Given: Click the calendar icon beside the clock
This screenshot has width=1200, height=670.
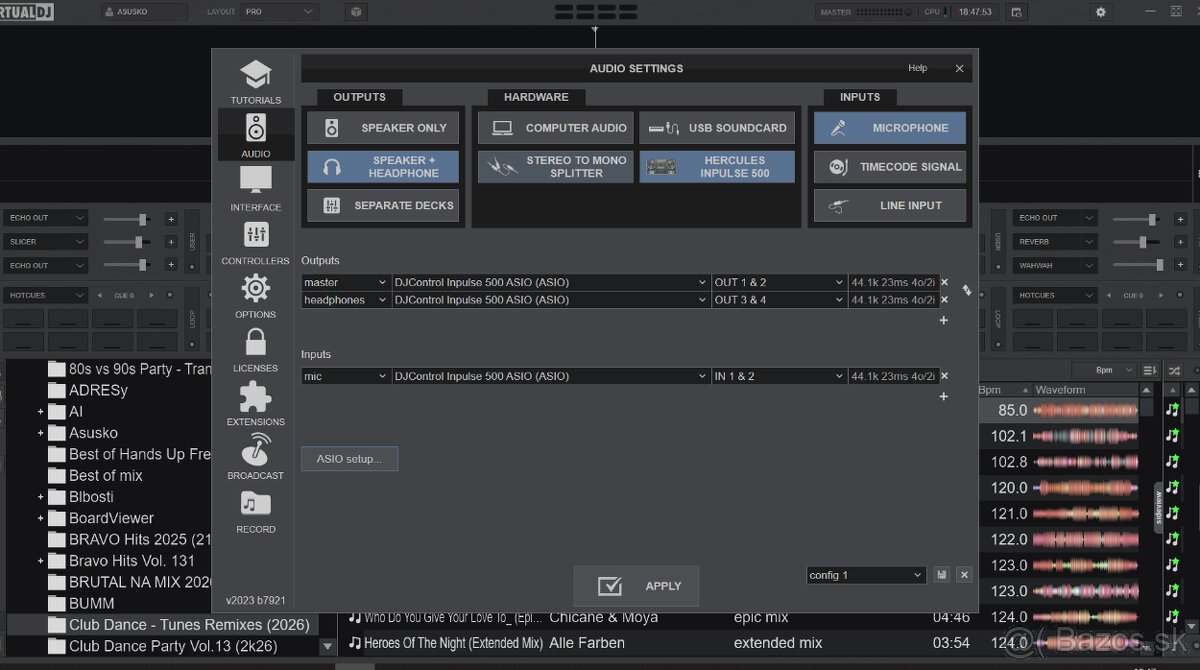Looking at the screenshot, I should [x=1016, y=12].
